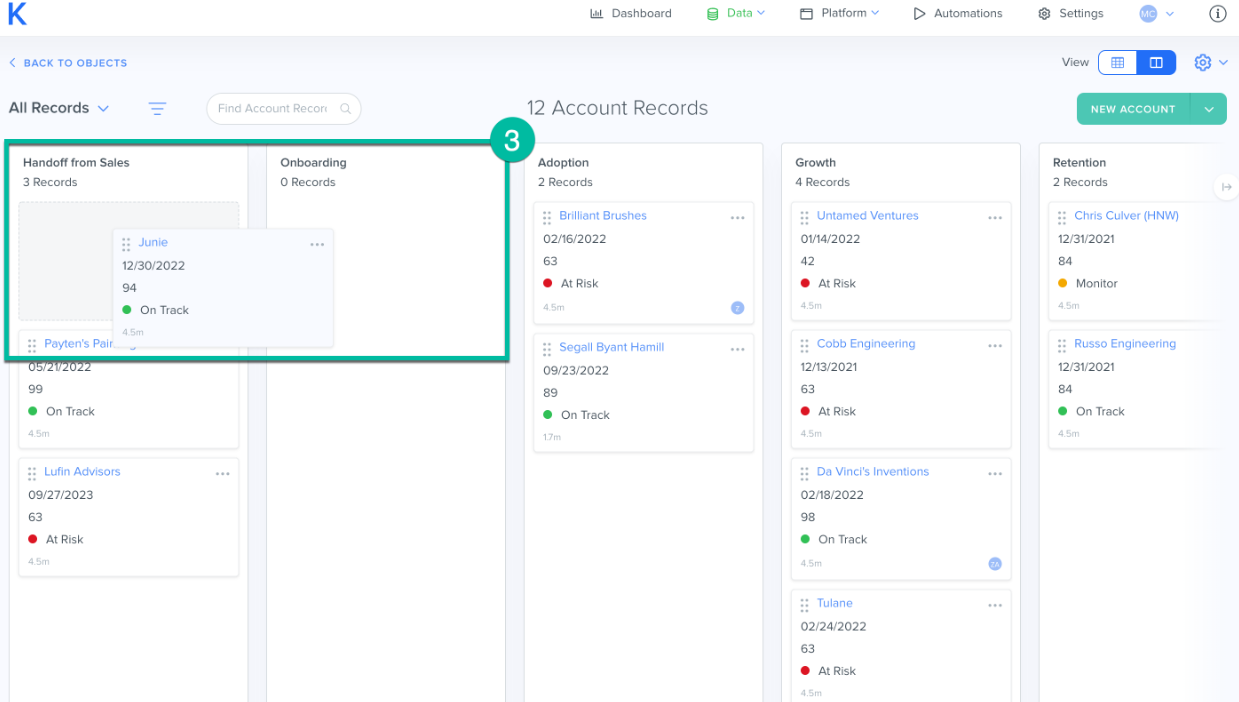This screenshot has height=702, width=1239.
Task: Click the 09/27/2023 date on Lufin Advisors
Action: pos(59,495)
